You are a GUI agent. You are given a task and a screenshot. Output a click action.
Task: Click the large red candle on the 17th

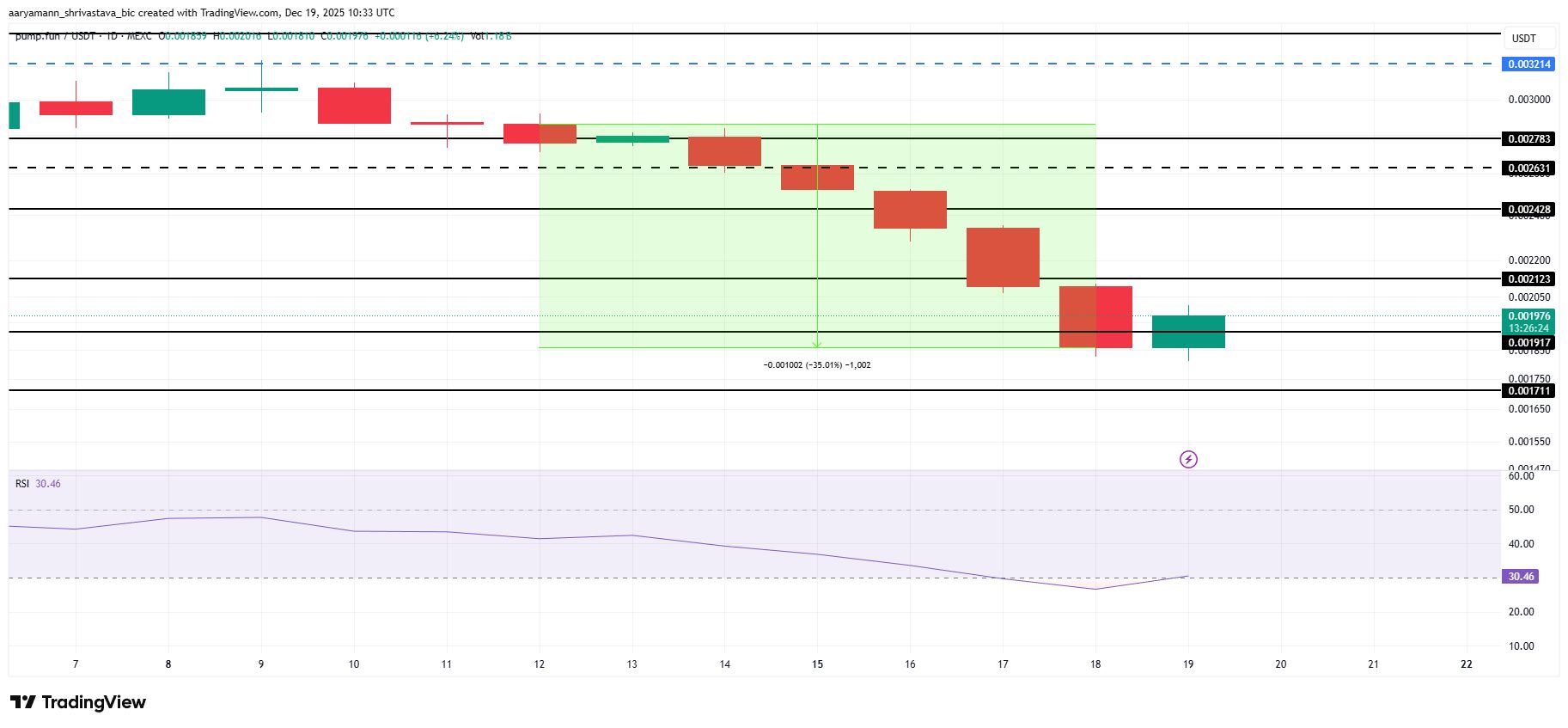[1003, 257]
